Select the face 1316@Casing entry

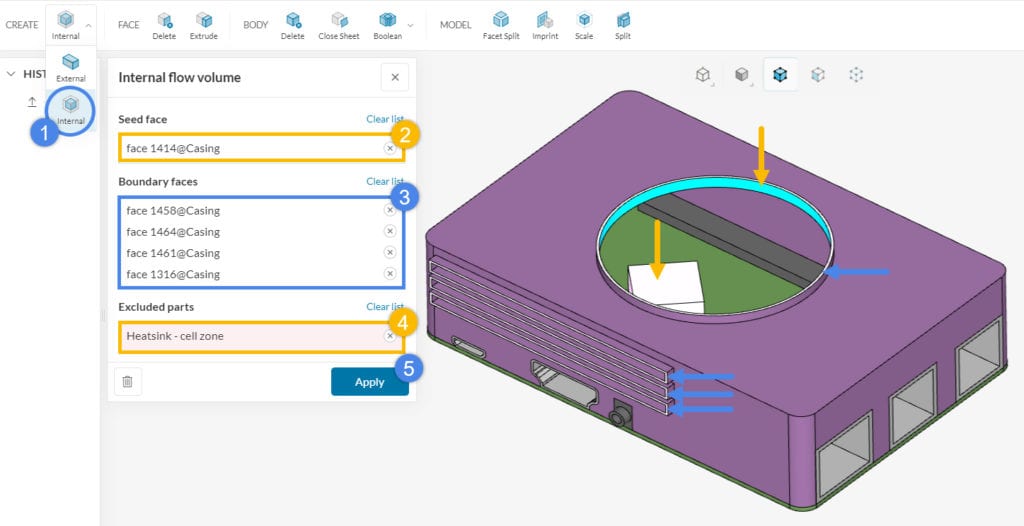pos(261,274)
